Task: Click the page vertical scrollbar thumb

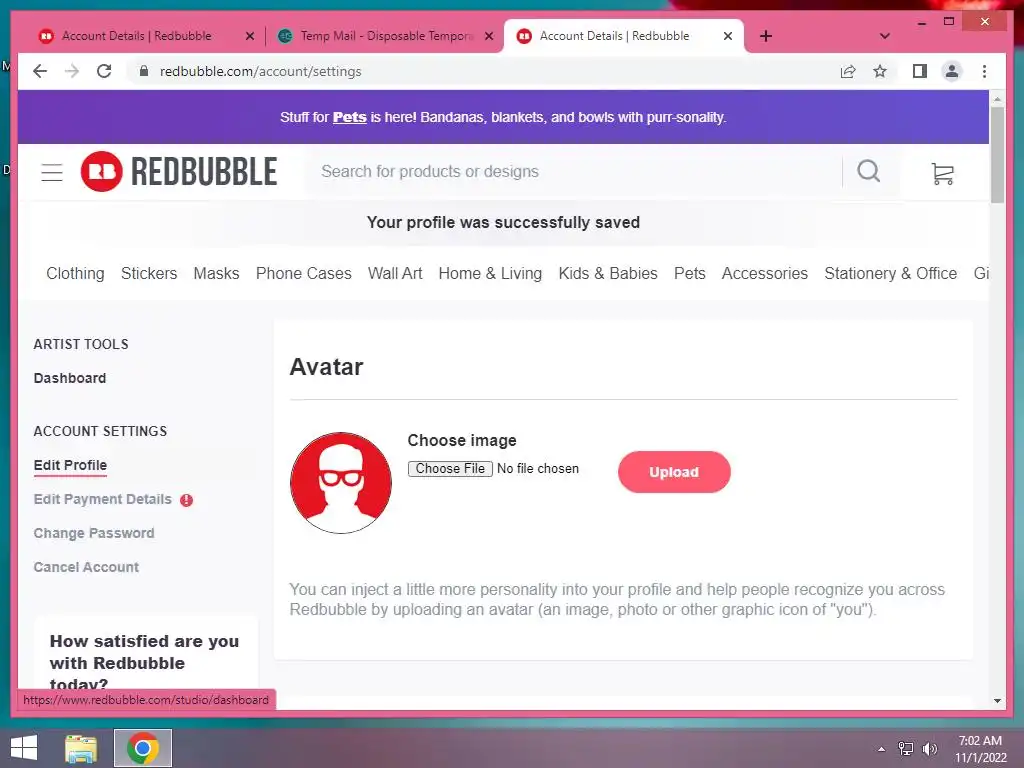Action: click(997, 155)
